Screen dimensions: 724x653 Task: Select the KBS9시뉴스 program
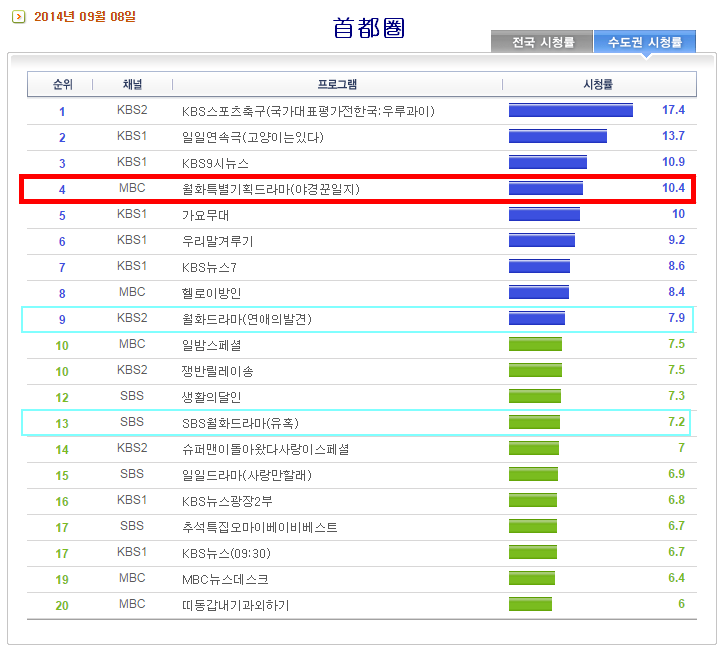(215, 163)
